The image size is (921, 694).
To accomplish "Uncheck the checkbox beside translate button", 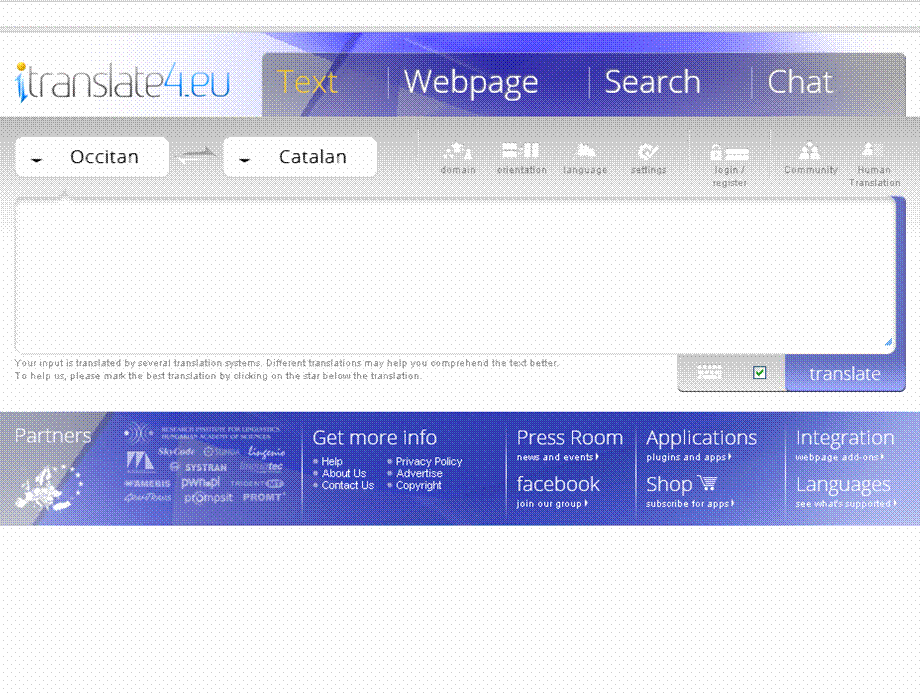I will (x=760, y=373).
